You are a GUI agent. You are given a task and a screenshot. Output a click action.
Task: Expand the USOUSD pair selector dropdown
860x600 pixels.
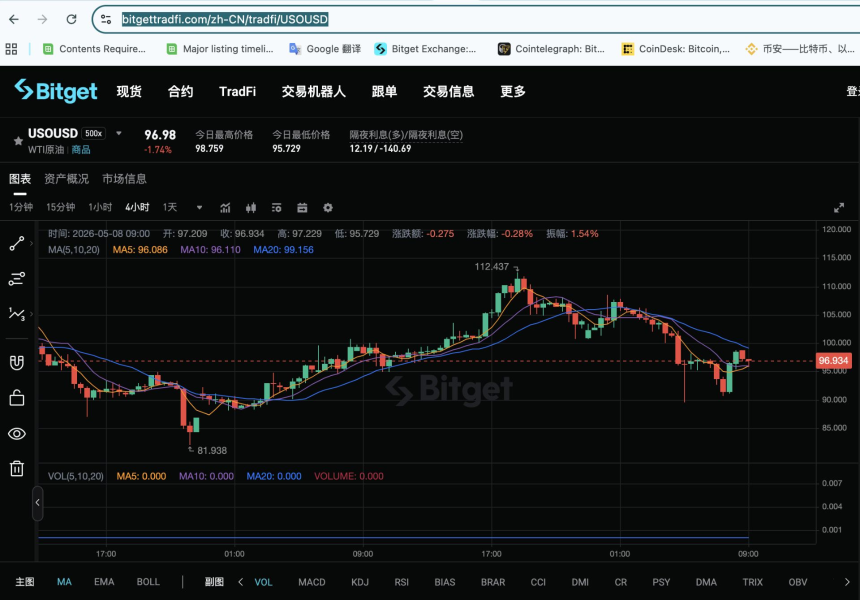click(x=119, y=133)
